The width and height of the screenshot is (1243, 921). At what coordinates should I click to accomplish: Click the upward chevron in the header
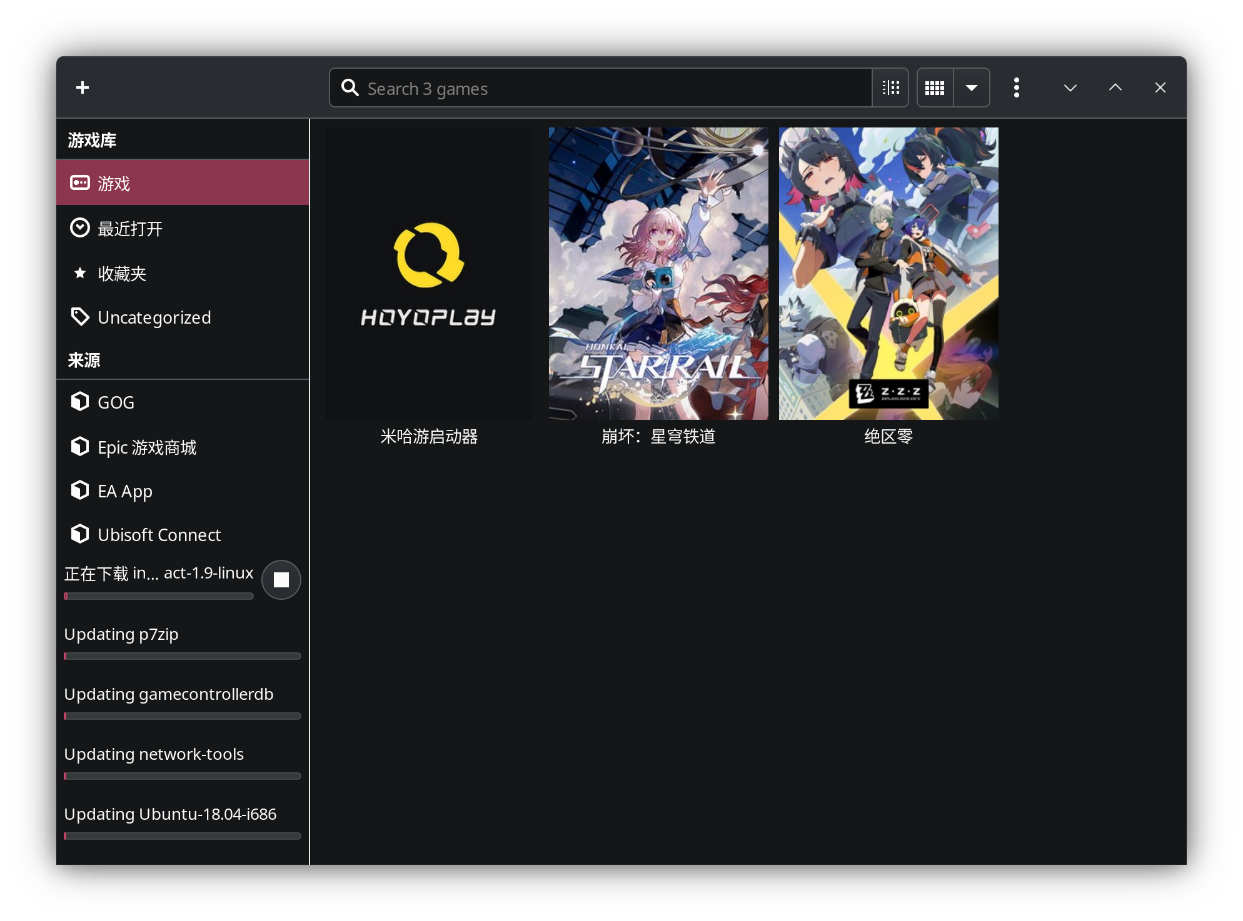pos(1115,88)
